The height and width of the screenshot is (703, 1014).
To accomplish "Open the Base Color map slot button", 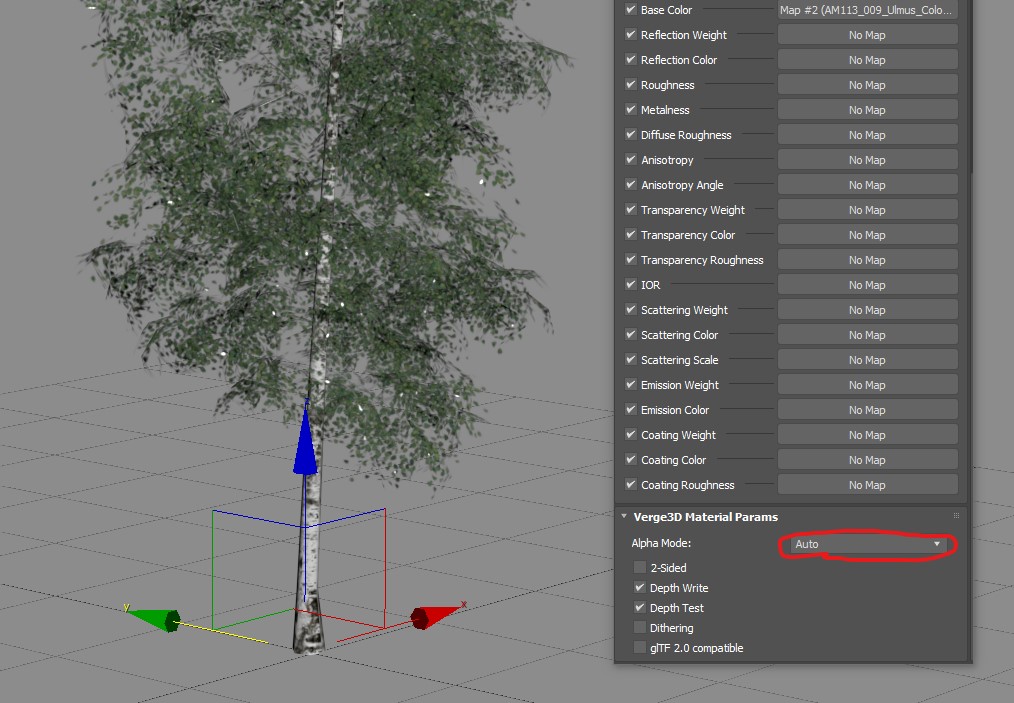I will (867, 10).
